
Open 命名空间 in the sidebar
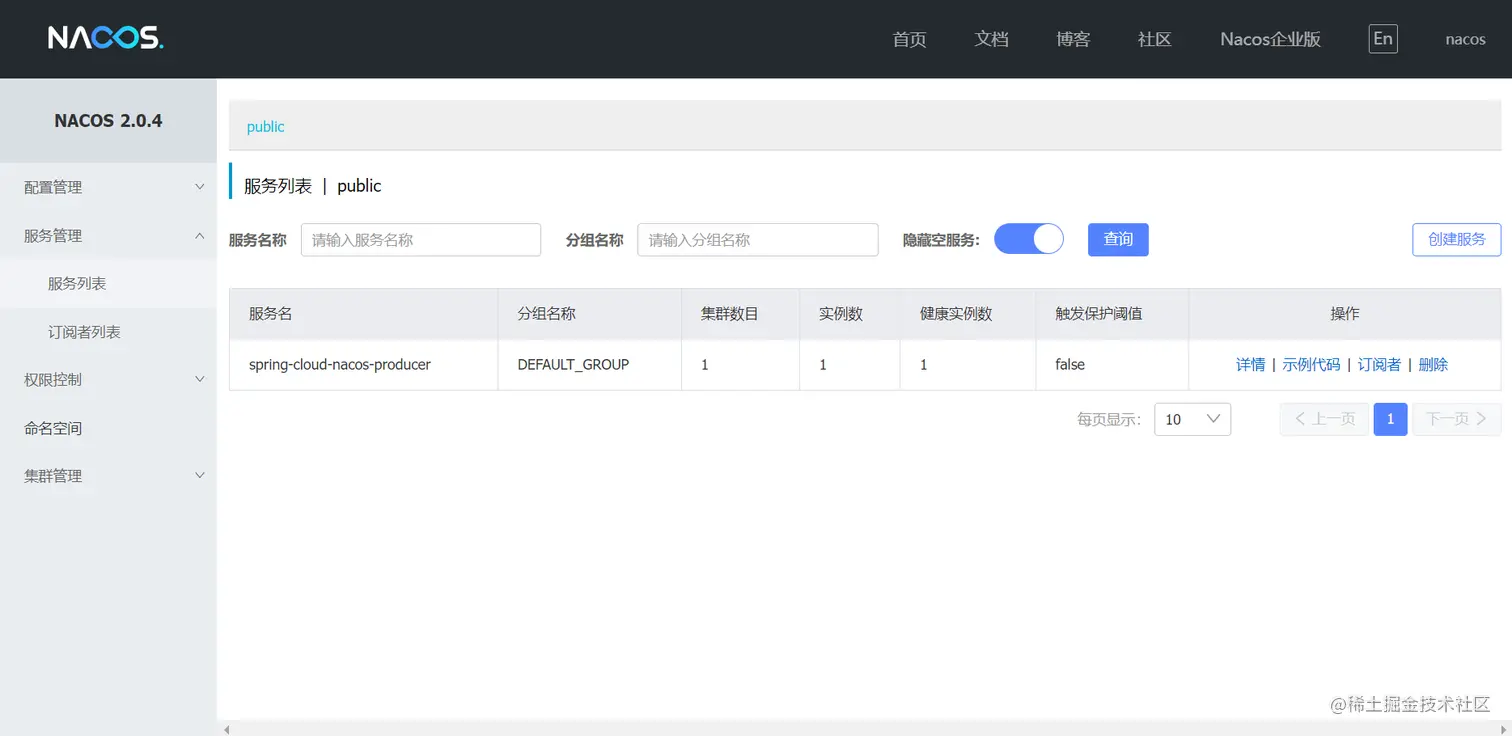pos(108,428)
